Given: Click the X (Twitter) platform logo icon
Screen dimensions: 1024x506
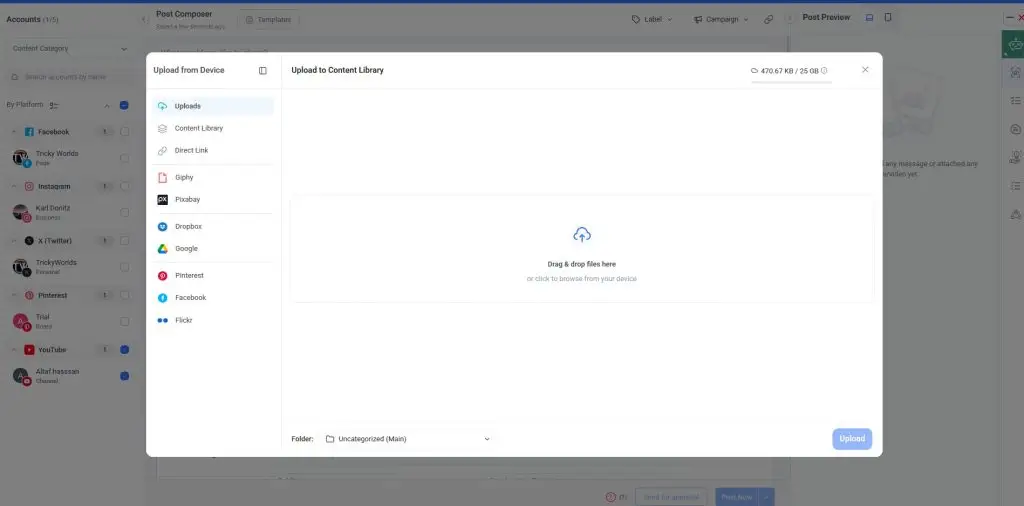Looking at the screenshot, I should coord(29,241).
